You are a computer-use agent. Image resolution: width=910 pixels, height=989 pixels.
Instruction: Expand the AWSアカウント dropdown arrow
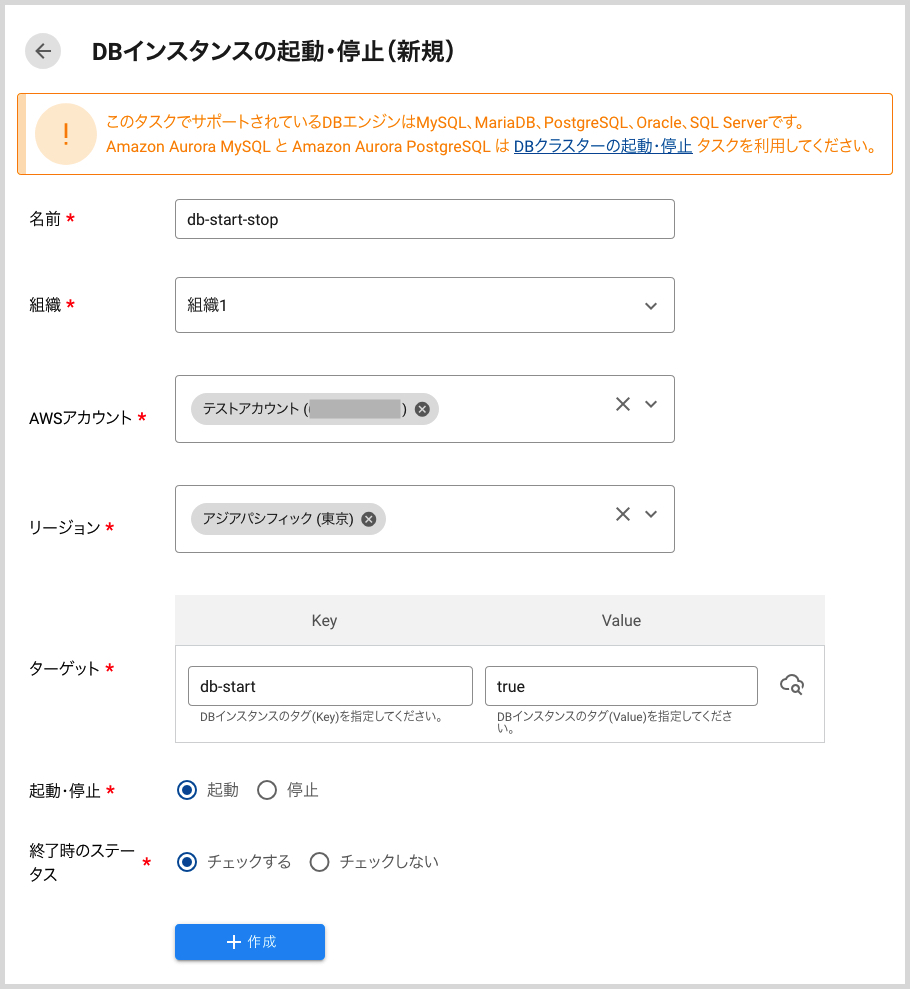pyautogui.click(x=651, y=404)
